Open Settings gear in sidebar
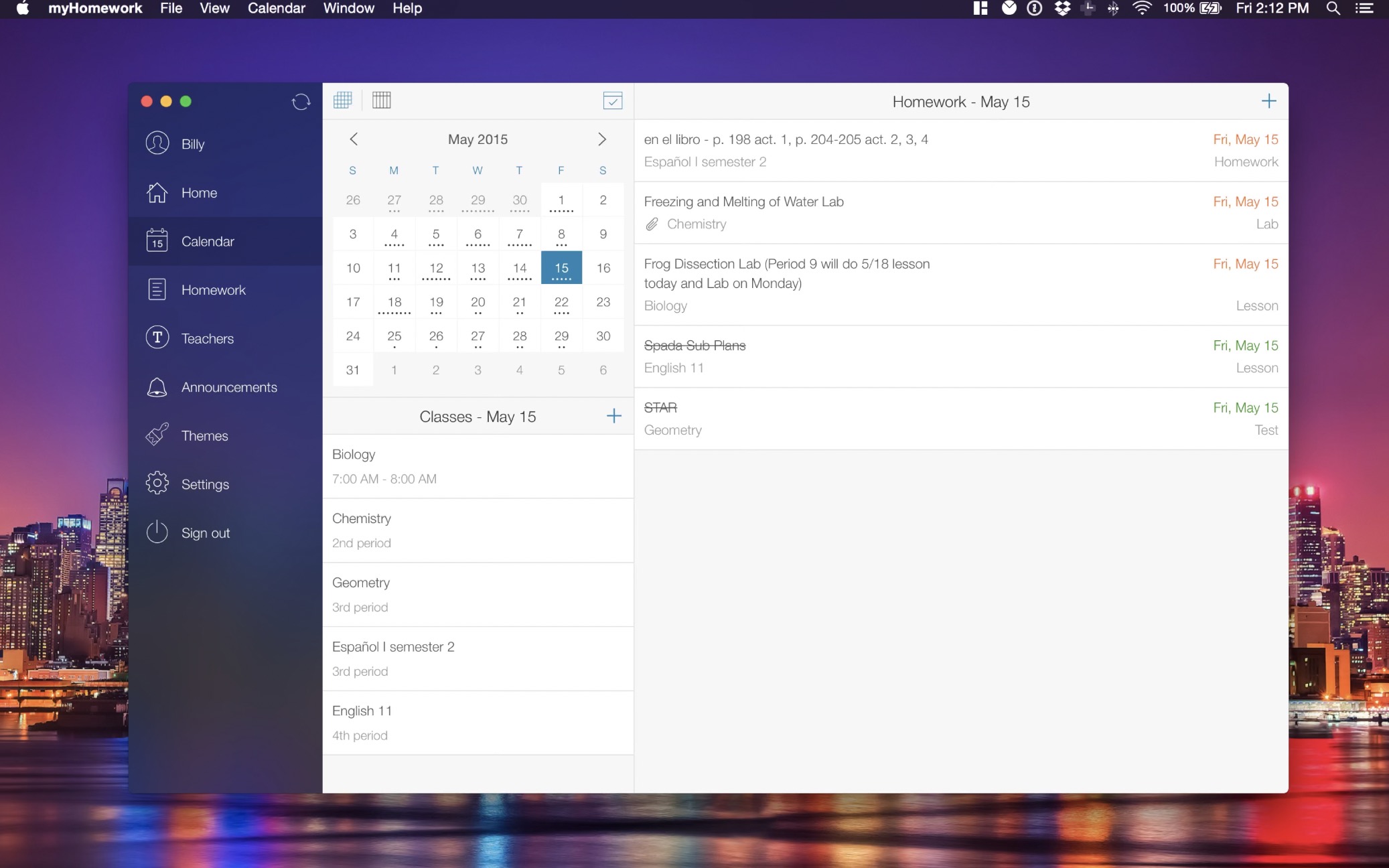 tap(204, 484)
